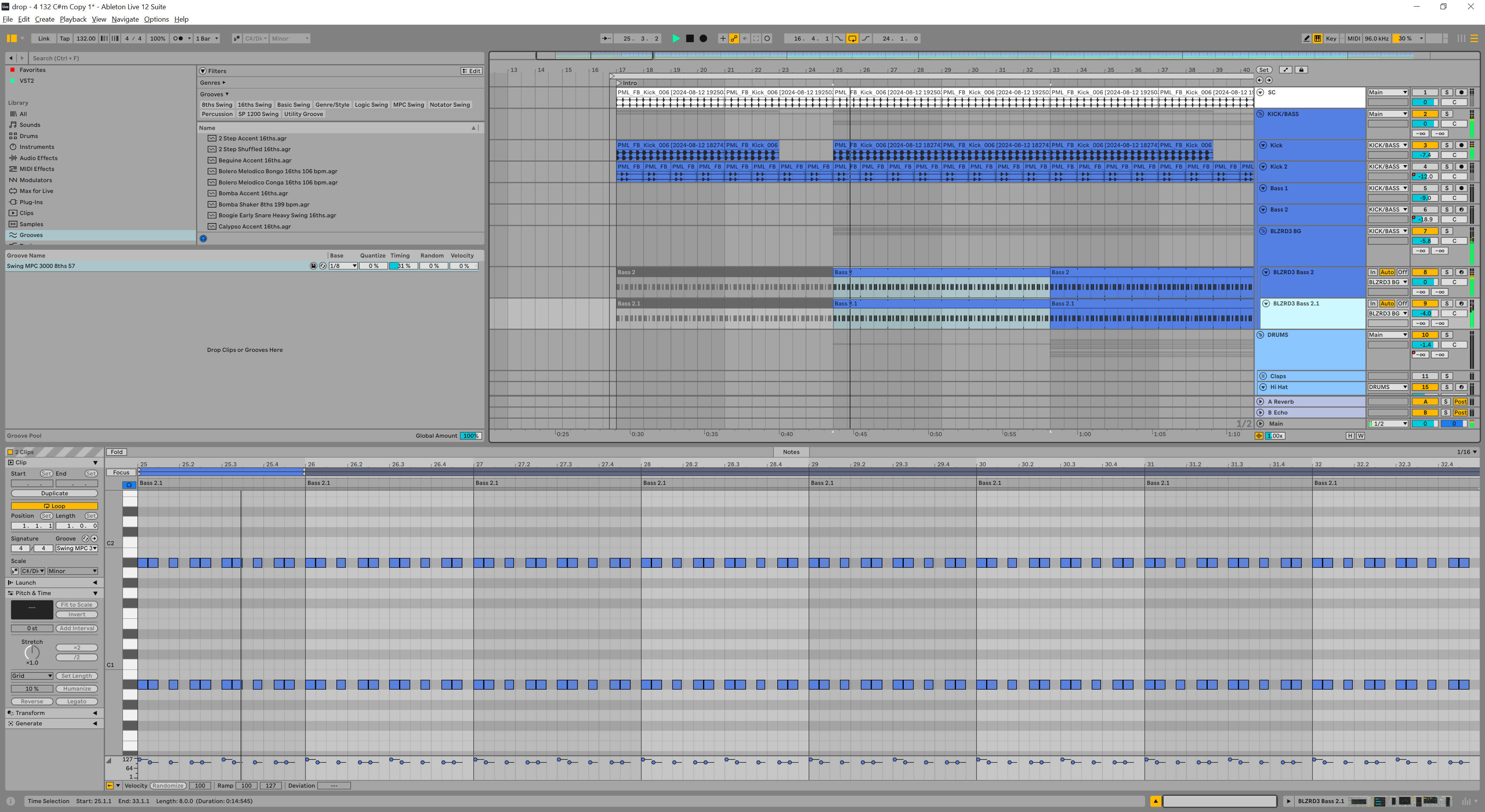Click the MIDI Editor Preview headphone
Image resolution: width=1485 pixels, height=812 pixels.
tap(129, 485)
